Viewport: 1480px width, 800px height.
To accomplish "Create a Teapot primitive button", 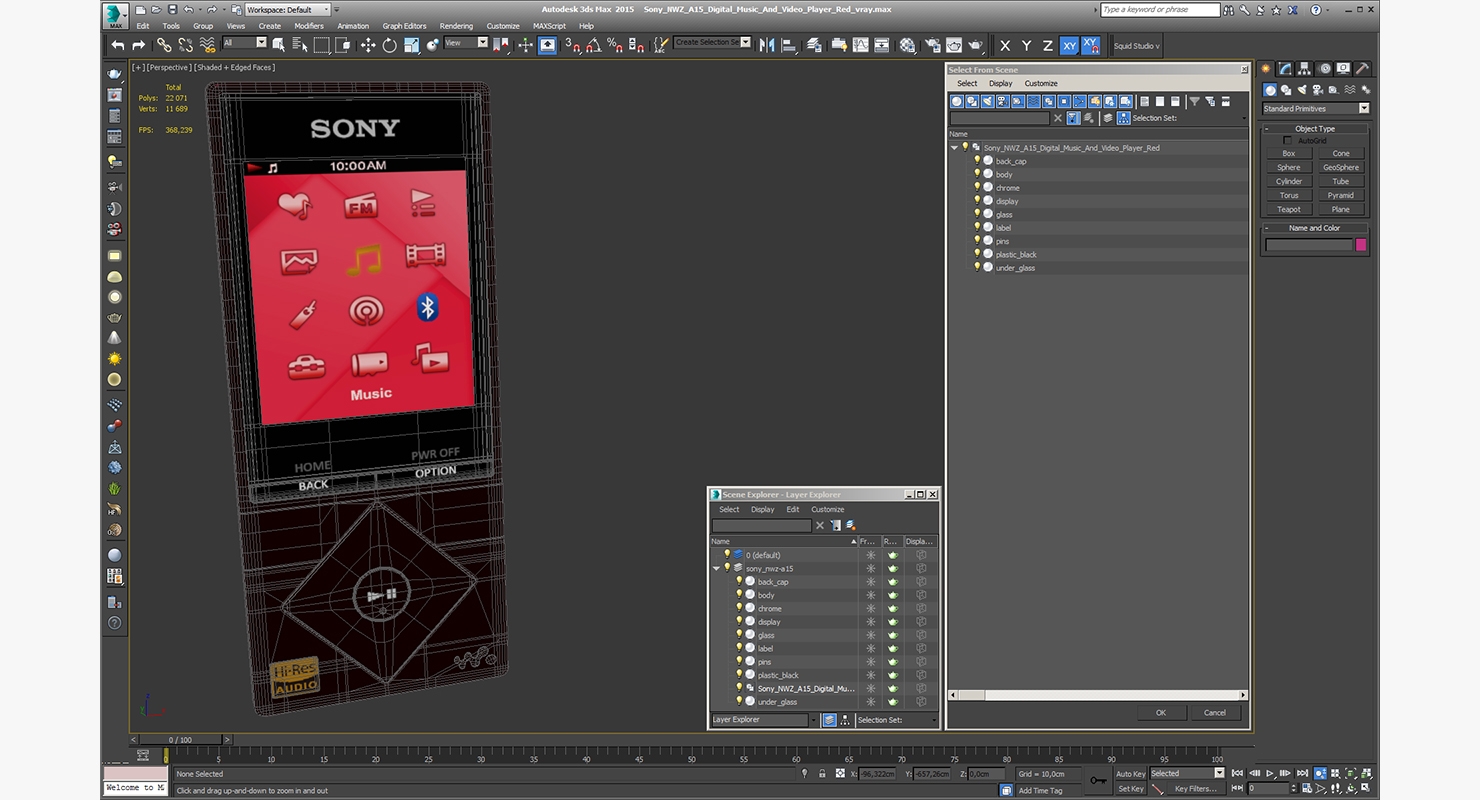I will 1289,209.
